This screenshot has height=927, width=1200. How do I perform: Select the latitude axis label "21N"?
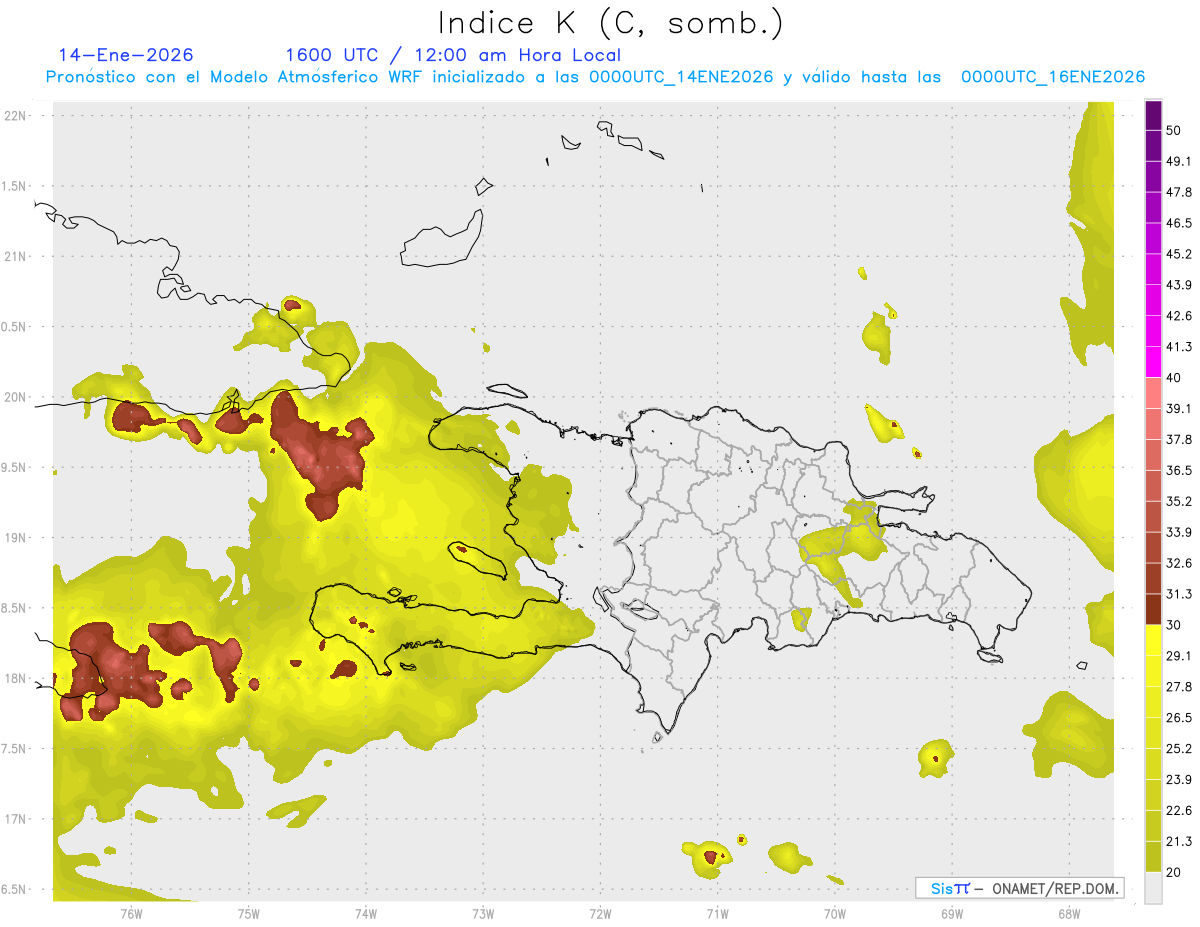15,256
